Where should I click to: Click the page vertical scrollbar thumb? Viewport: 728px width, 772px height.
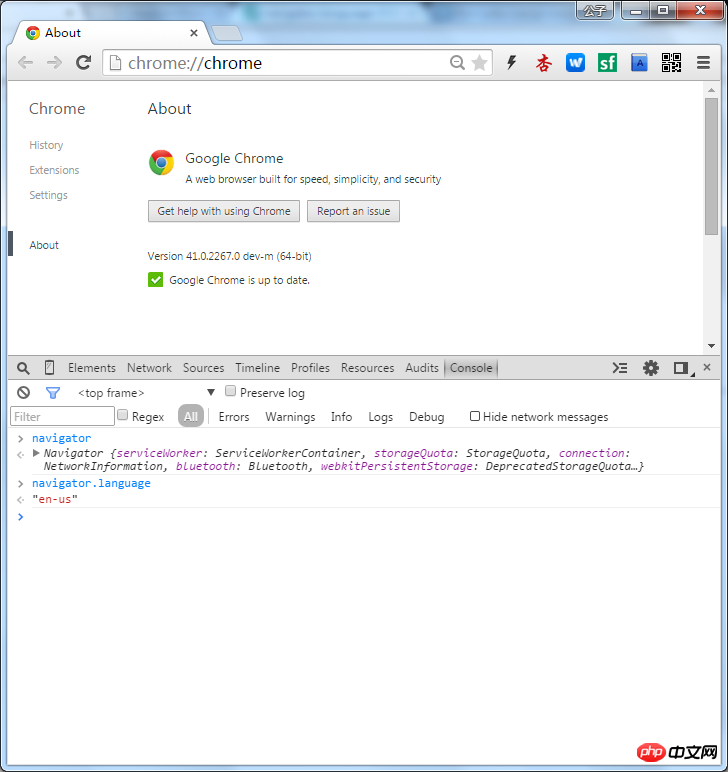(x=711, y=166)
